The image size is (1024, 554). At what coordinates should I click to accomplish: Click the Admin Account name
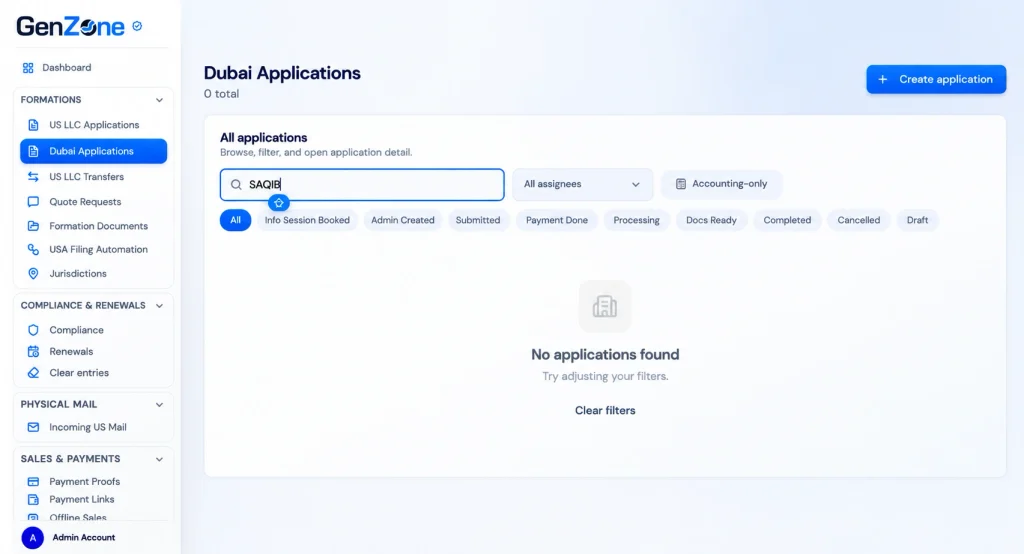[x=84, y=538]
